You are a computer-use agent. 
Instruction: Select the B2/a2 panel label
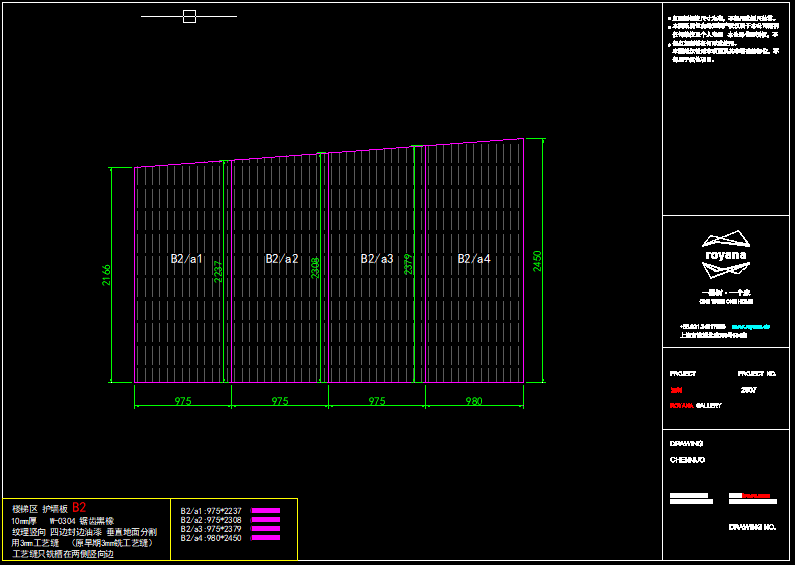coord(282,259)
